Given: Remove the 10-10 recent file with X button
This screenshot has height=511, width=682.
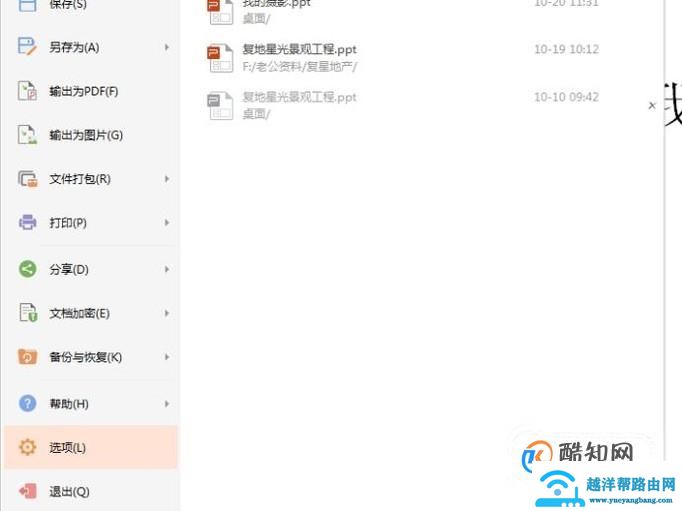Looking at the screenshot, I should coord(652,105).
